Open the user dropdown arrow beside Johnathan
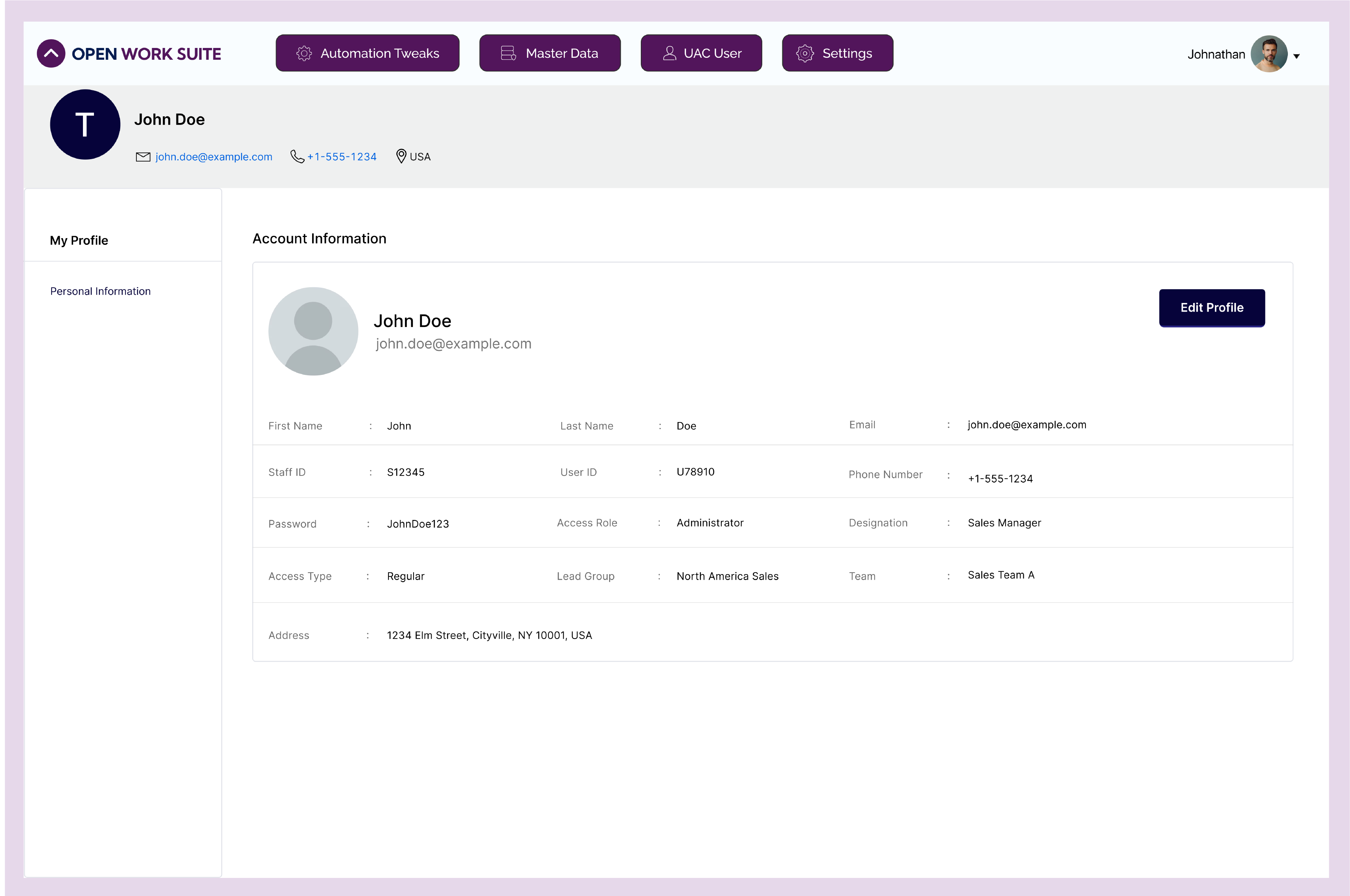 pos(1296,56)
